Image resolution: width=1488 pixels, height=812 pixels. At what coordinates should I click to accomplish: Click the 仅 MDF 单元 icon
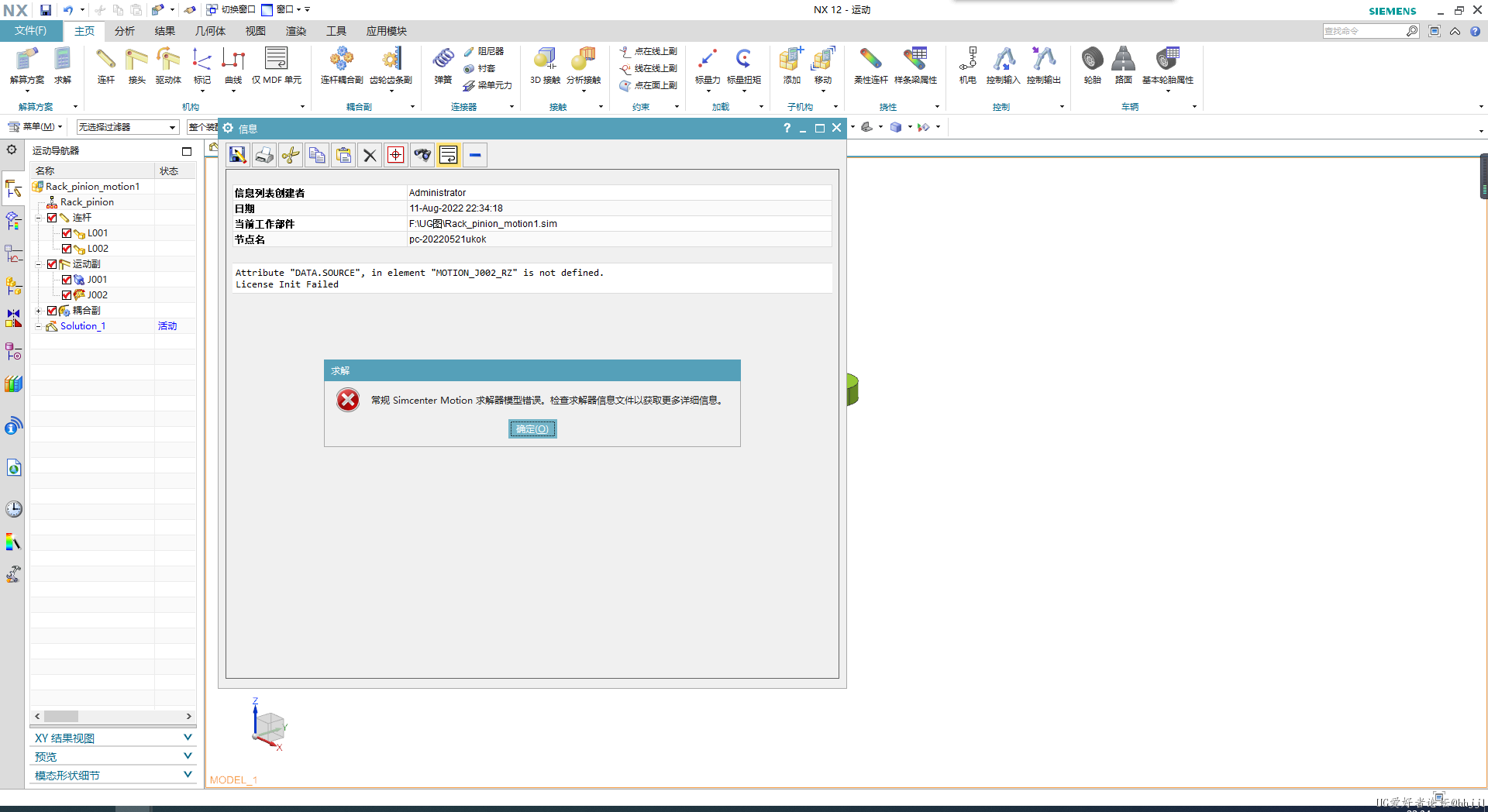[277, 65]
